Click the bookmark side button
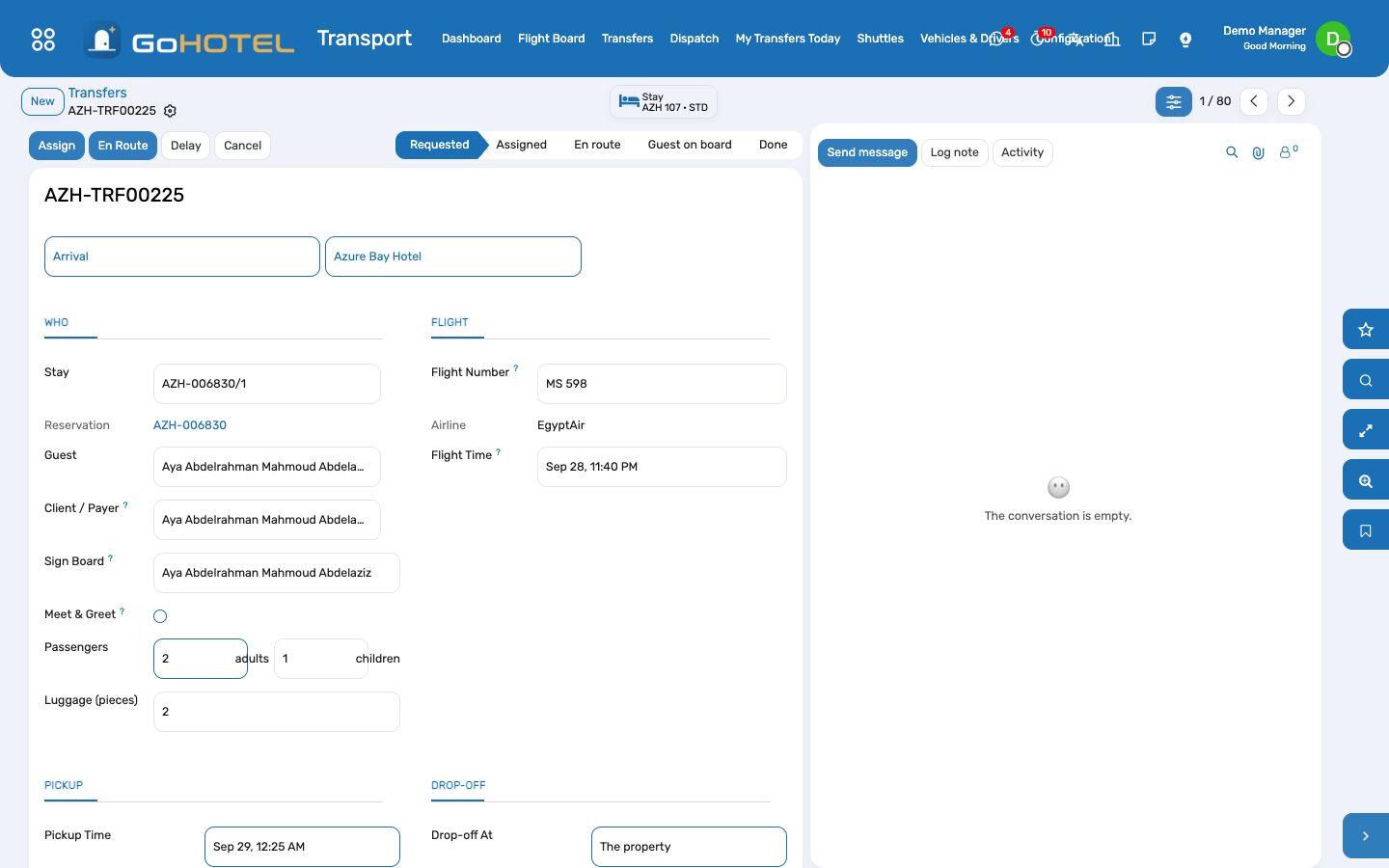Image resolution: width=1389 pixels, height=868 pixels. pos(1366,530)
